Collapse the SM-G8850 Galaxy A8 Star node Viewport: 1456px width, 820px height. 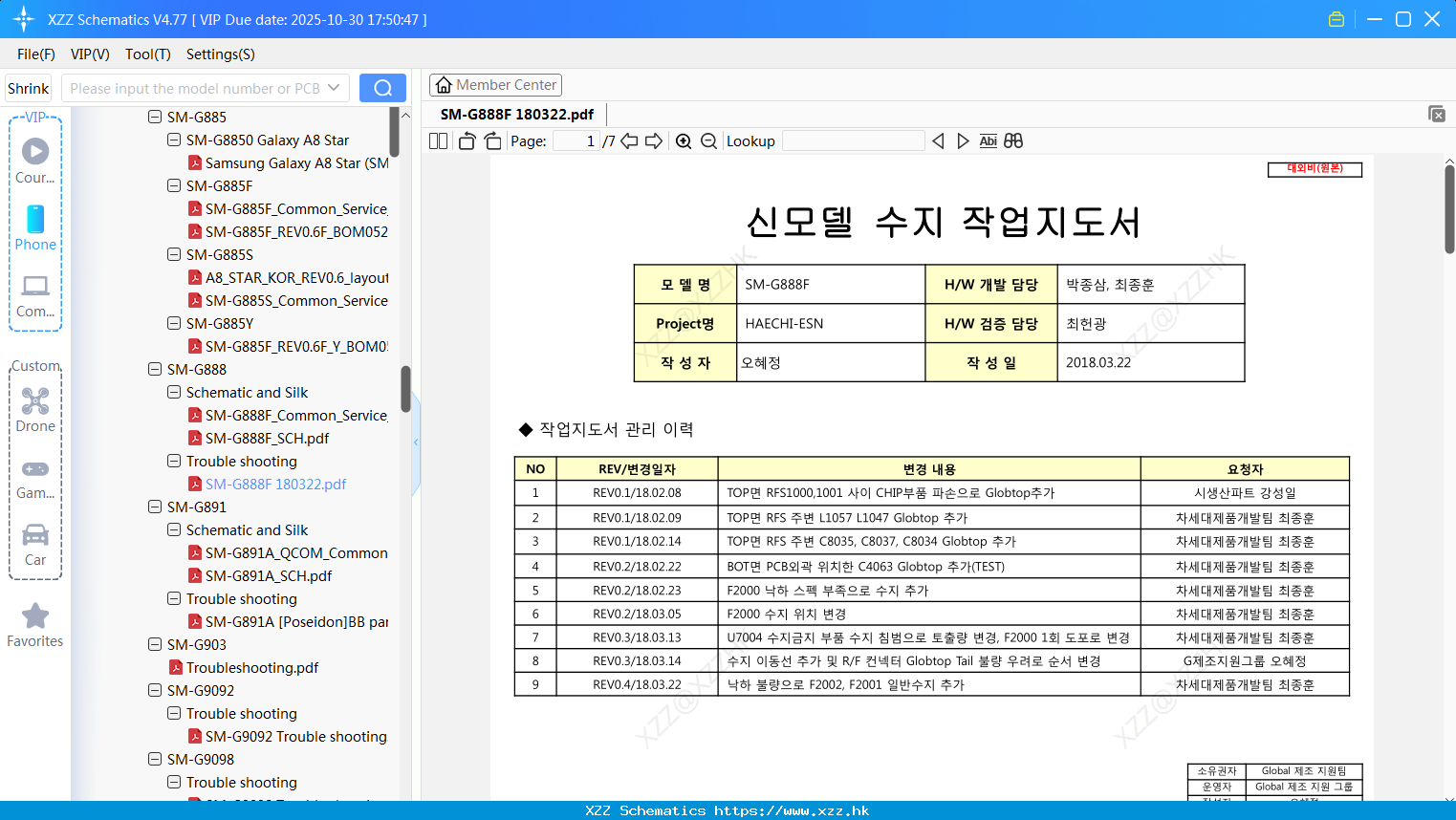click(x=174, y=140)
